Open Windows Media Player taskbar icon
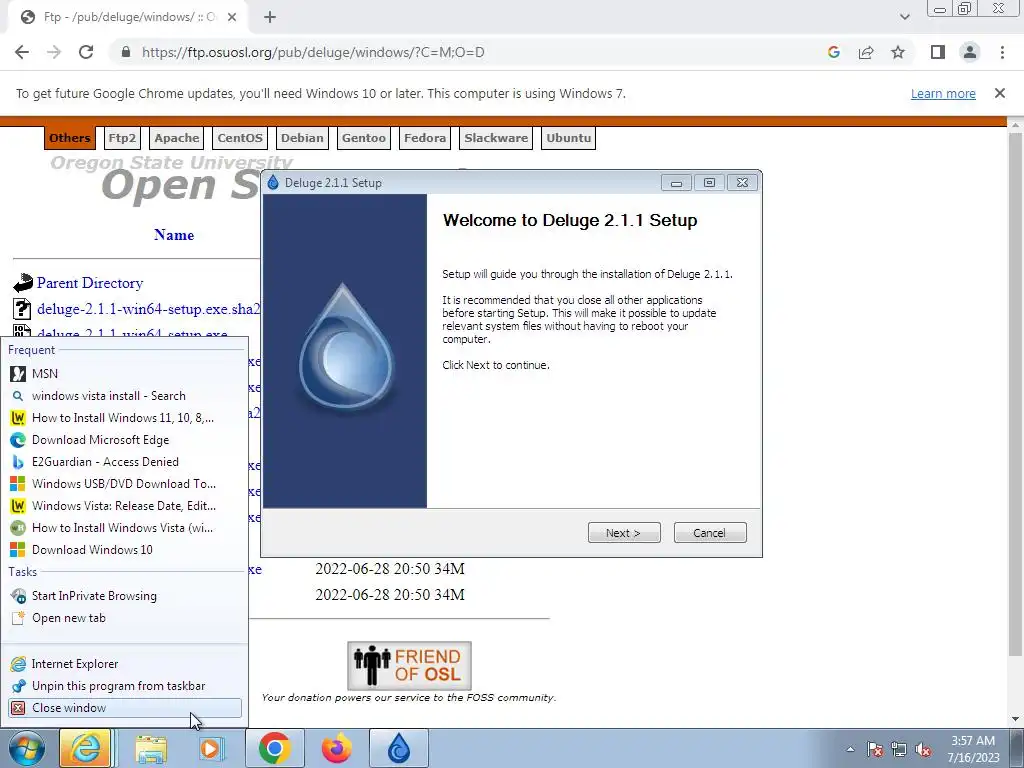The height and width of the screenshot is (768, 1024). (x=211, y=748)
